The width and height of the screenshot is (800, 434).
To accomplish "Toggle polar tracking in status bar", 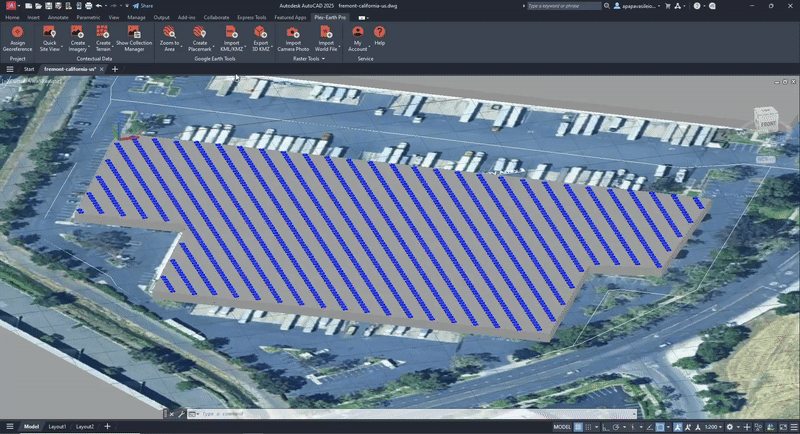I will click(616, 427).
